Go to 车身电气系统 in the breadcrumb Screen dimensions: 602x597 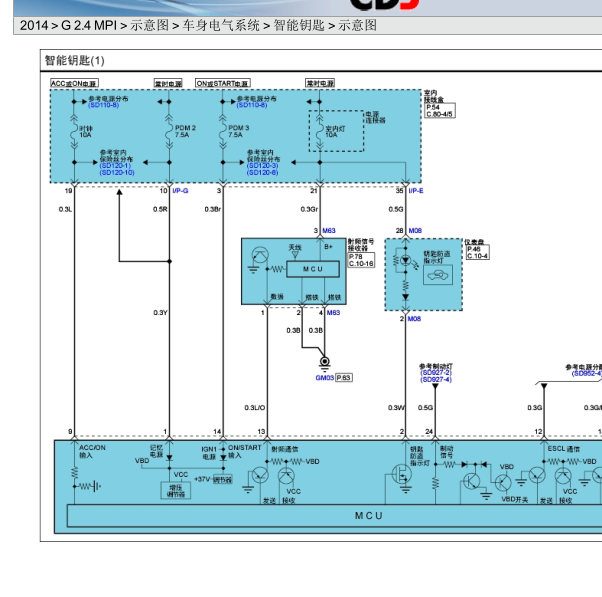[221, 25]
